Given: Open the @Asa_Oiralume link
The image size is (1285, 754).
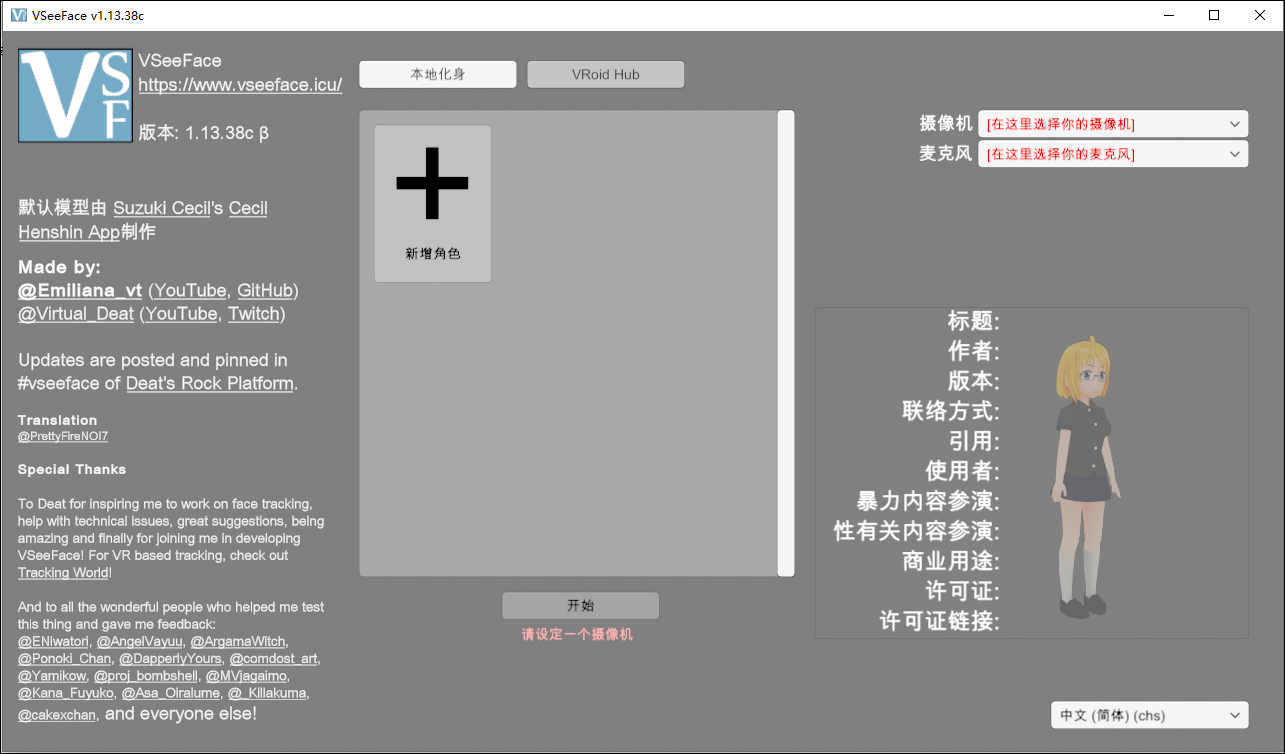Looking at the screenshot, I should pyautogui.click(x=170, y=693).
